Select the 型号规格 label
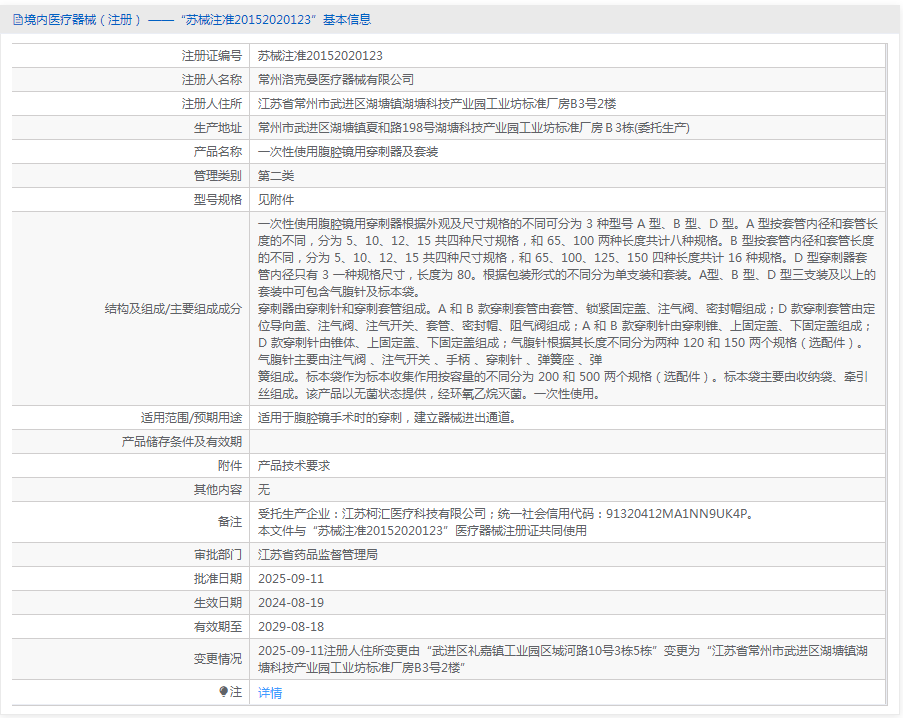 (218, 200)
